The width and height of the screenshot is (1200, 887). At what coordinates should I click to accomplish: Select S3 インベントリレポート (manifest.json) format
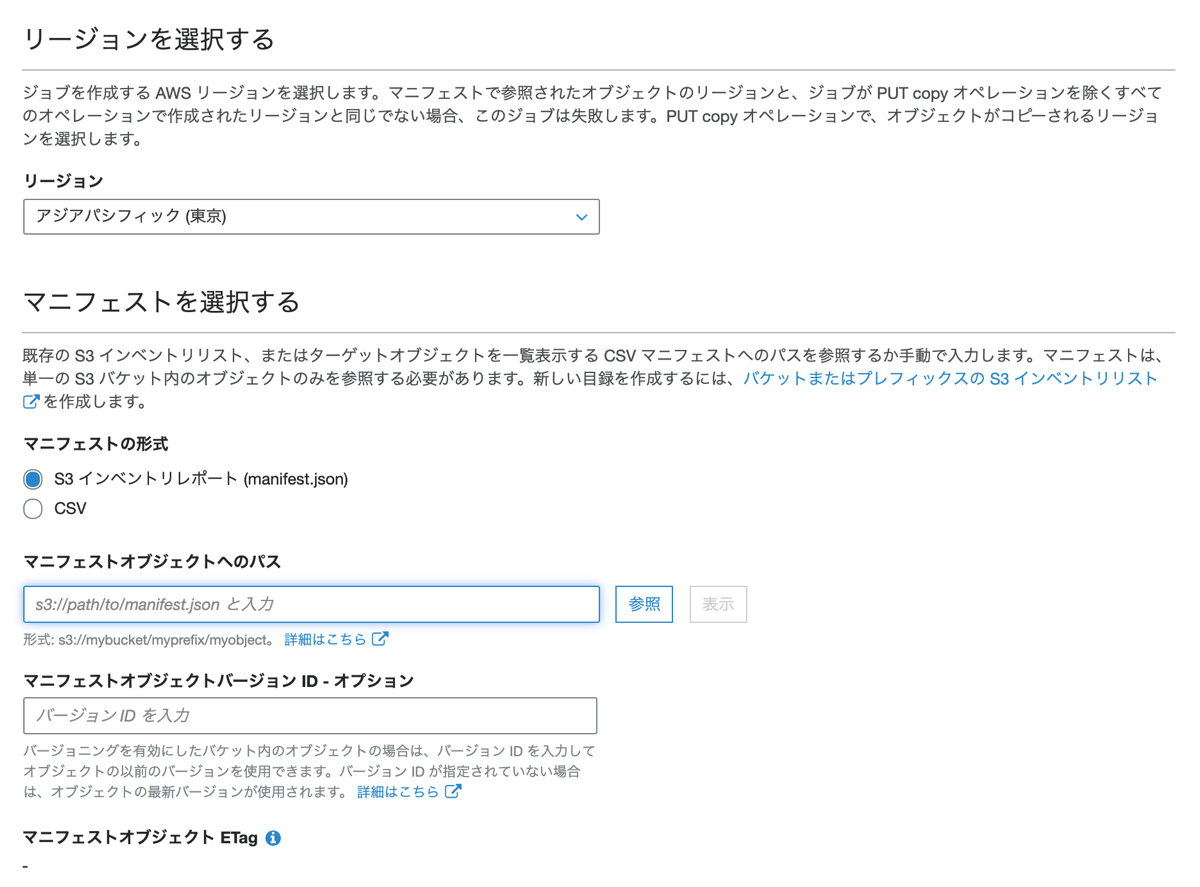pos(32,479)
